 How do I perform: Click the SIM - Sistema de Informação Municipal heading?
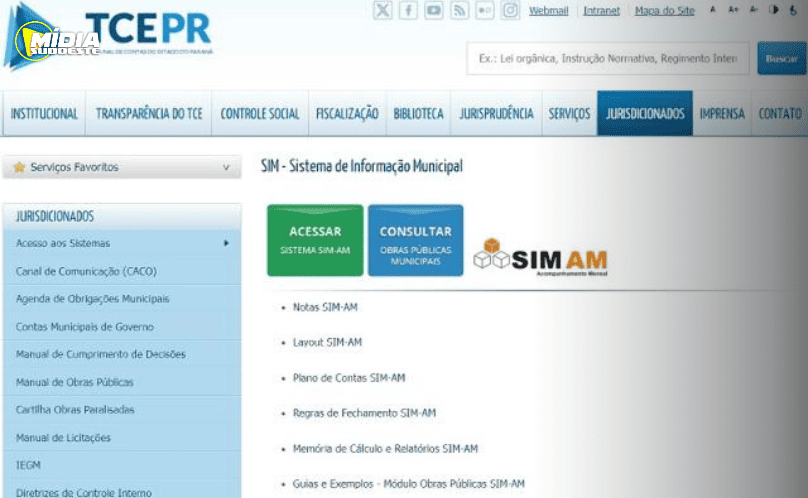click(x=361, y=166)
